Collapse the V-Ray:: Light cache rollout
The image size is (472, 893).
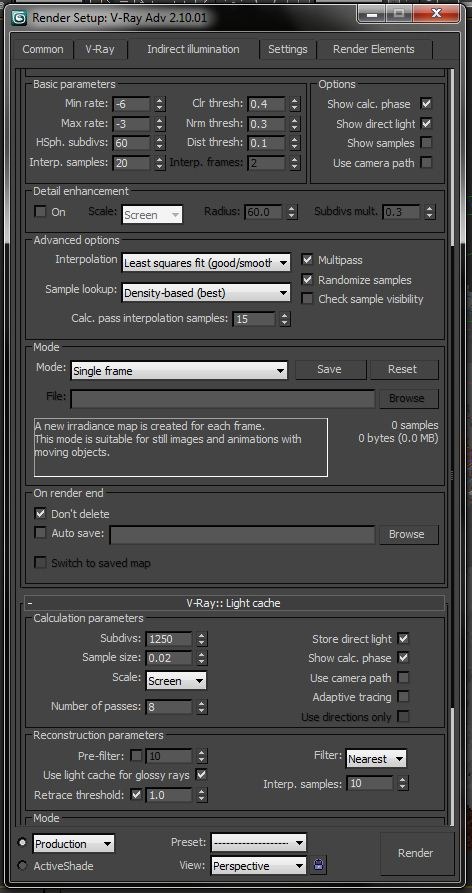click(234, 603)
